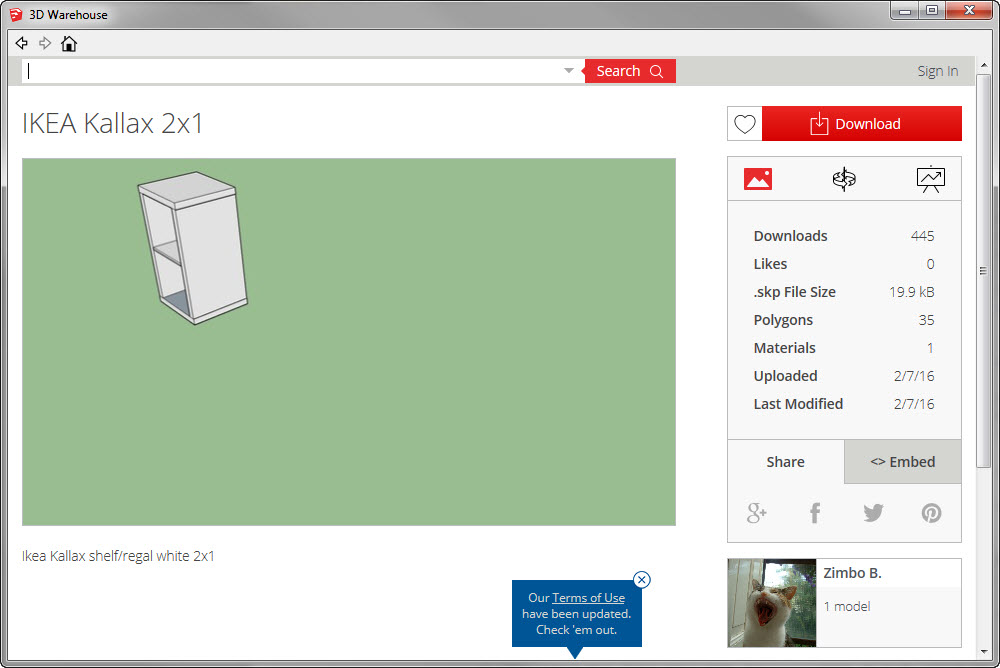Share model on Facebook

pos(814,512)
